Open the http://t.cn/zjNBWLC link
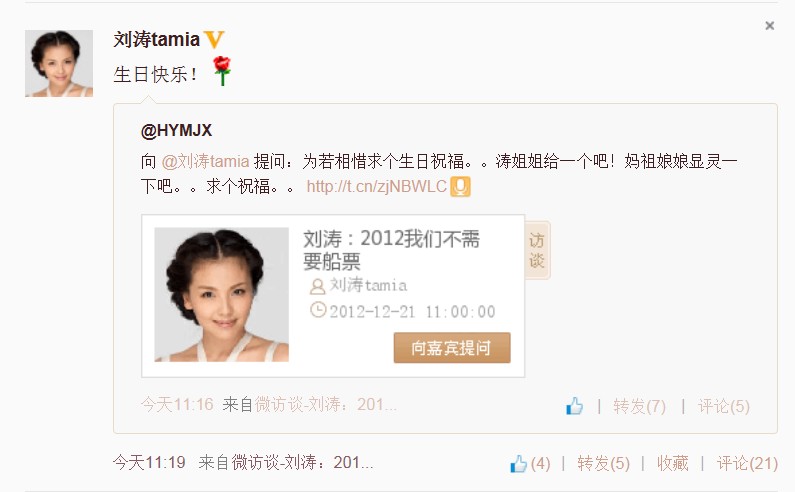This screenshot has width=795, height=492. pyautogui.click(x=376, y=187)
